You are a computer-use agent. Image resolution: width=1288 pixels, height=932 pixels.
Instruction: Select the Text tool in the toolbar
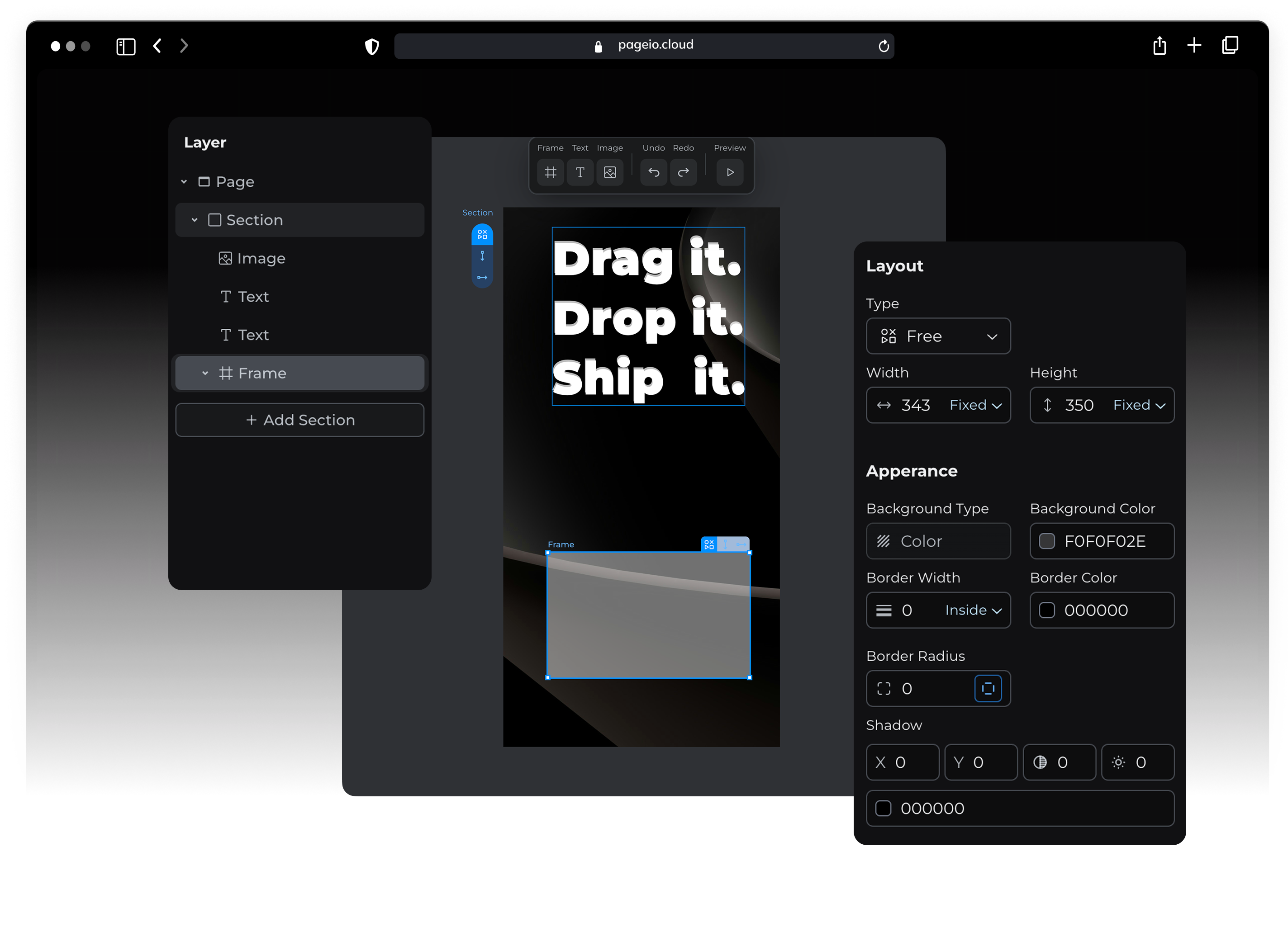pos(580,172)
